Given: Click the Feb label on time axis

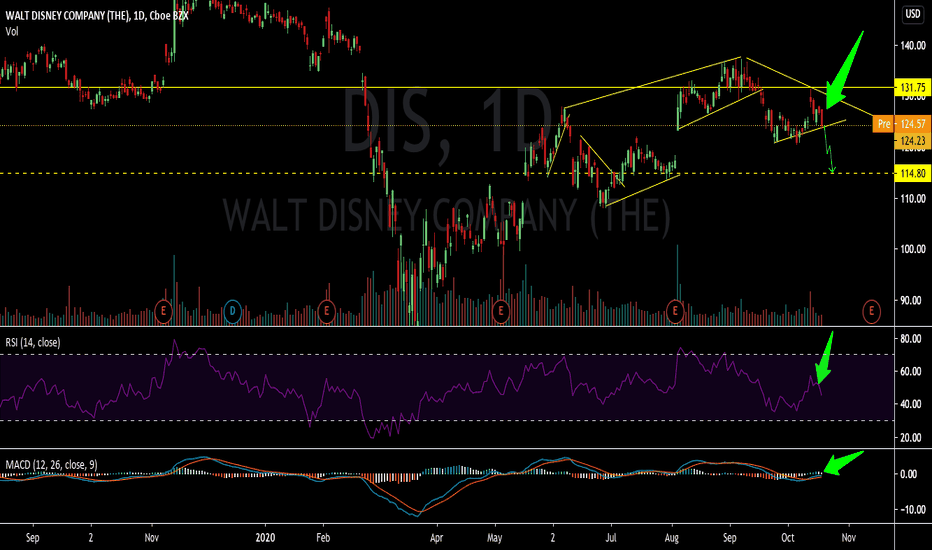Looking at the screenshot, I should click(x=323, y=538).
